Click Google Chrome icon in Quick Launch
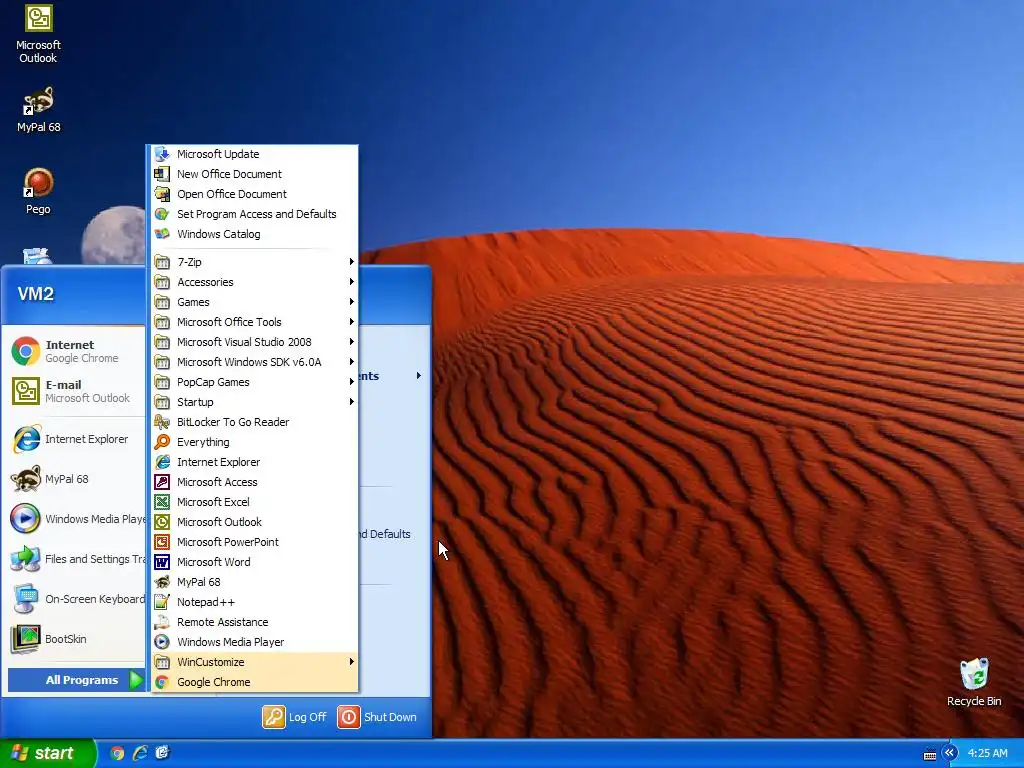The width and height of the screenshot is (1024, 768). 117,753
